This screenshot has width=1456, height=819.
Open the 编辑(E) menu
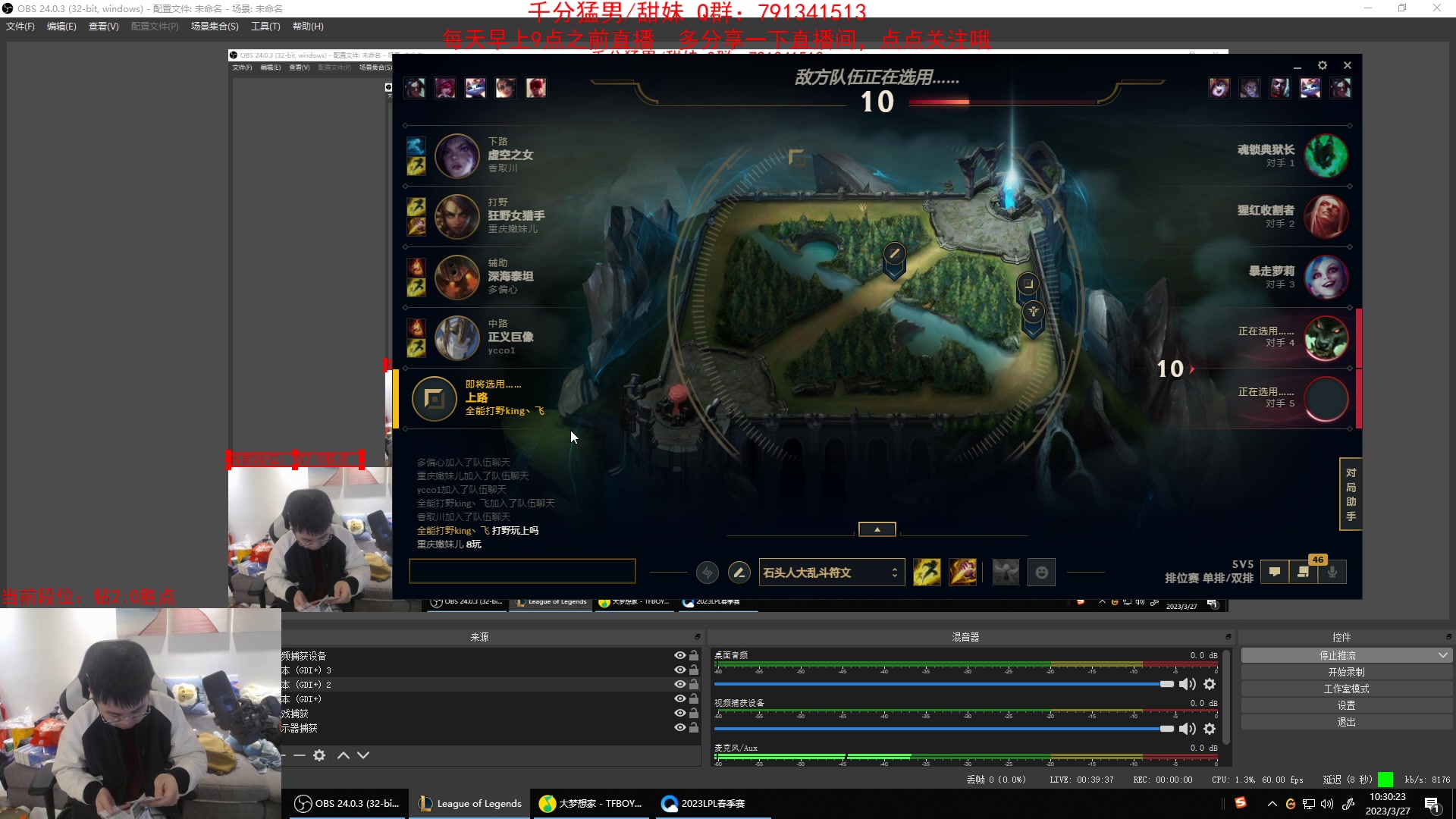click(61, 27)
